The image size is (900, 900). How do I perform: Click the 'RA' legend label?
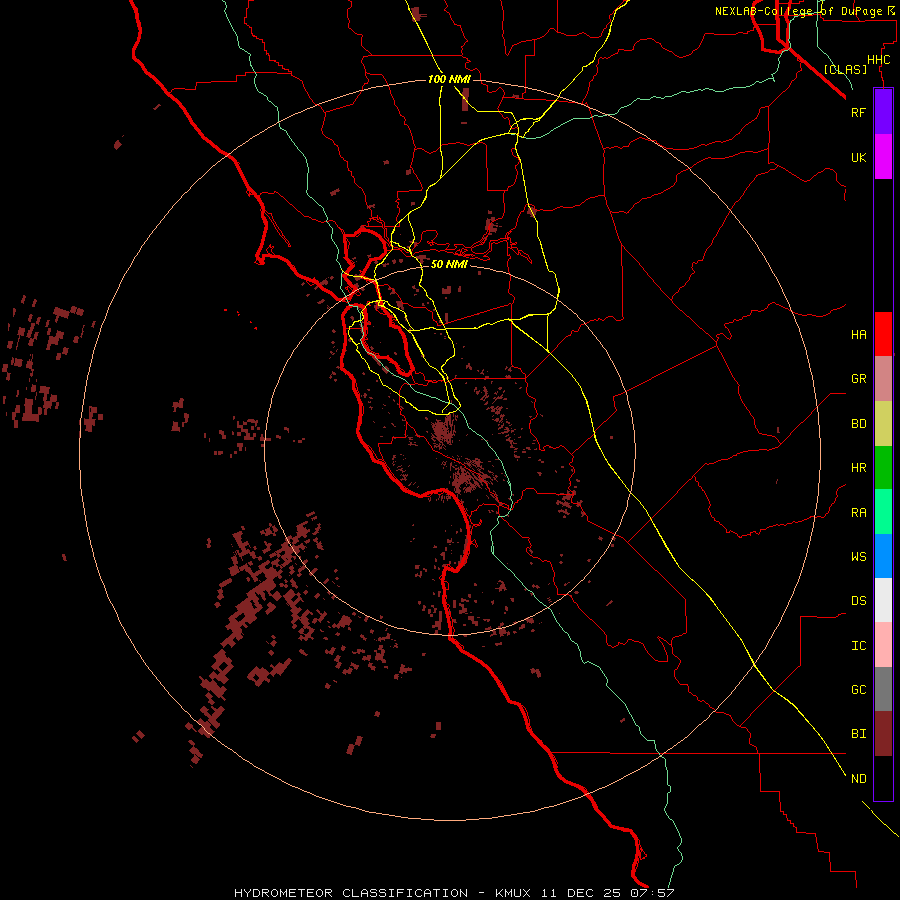click(x=858, y=513)
